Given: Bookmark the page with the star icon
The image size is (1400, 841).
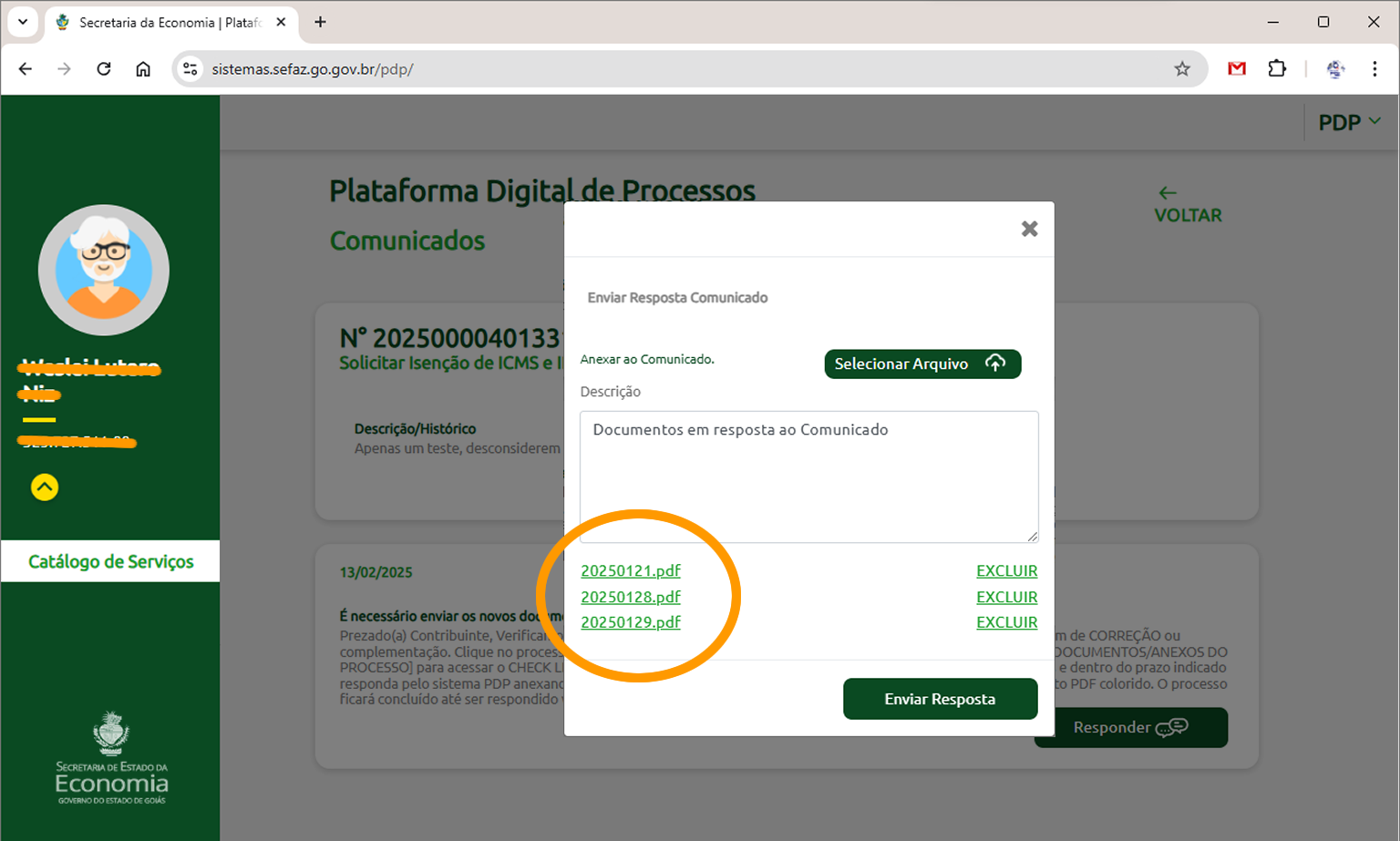Looking at the screenshot, I should [1182, 68].
